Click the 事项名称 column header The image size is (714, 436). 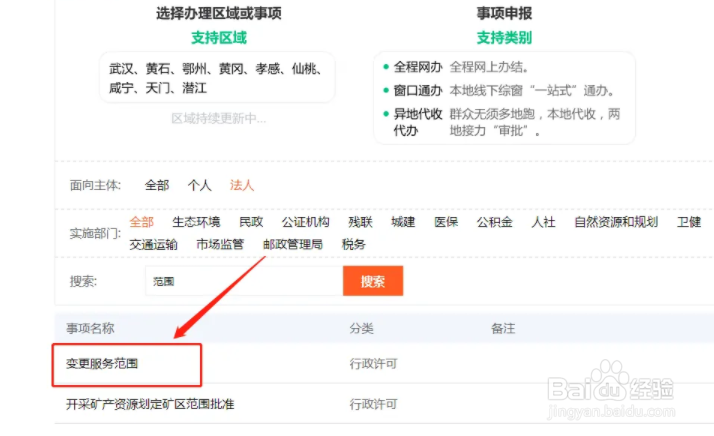coord(90,328)
